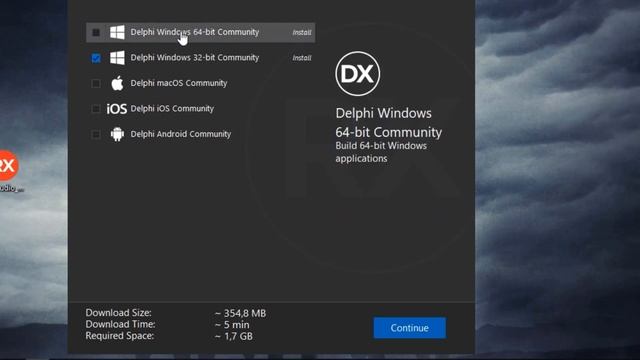Viewport: 640px width, 360px height.
Task: Click the large Delphi Windows 64-bit Community heading
Action: coord(389,122)
